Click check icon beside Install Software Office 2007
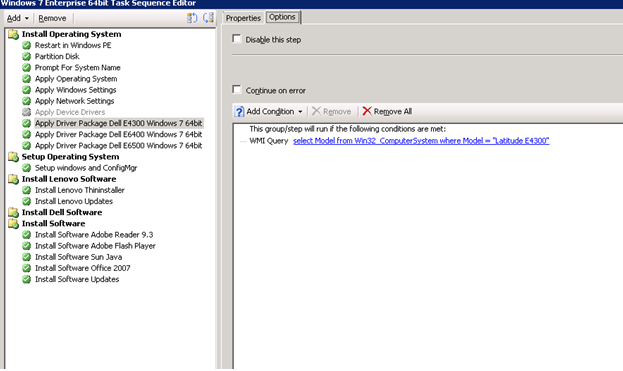The height and width of the screenshot is (371, 623). point(27,268)
